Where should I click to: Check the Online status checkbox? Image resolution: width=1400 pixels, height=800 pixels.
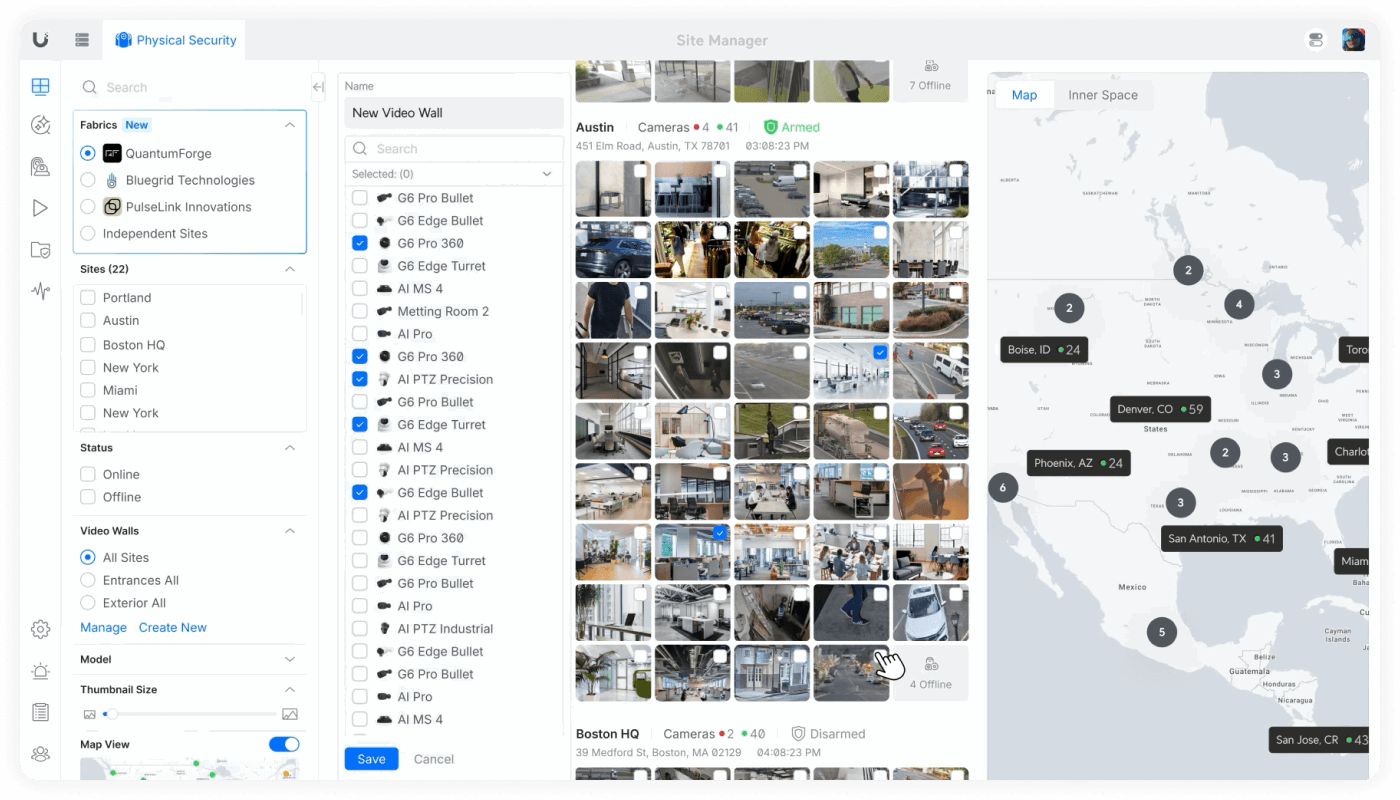pos(88,474)
